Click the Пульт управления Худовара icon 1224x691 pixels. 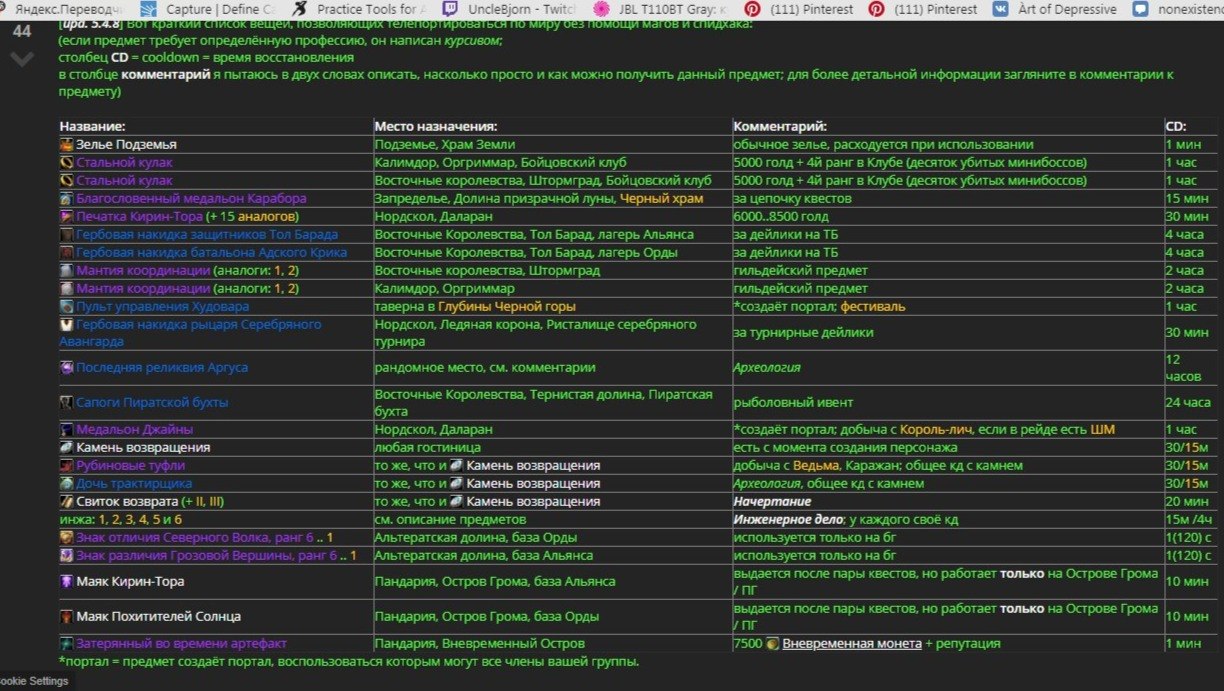click(x=66, y=307)
